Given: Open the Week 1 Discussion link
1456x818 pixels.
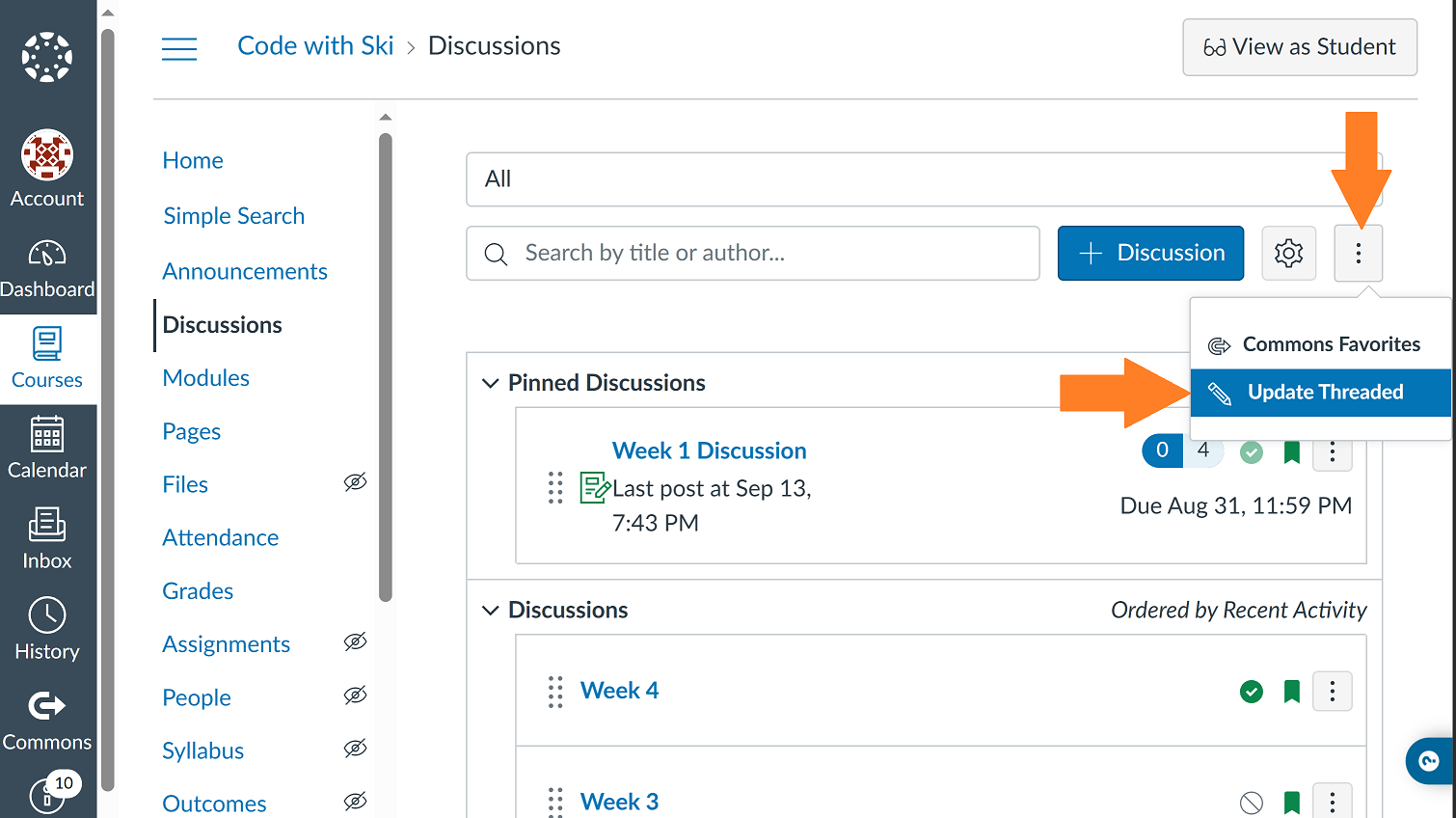Looking at the screenshot, I should tap(709, 450).
